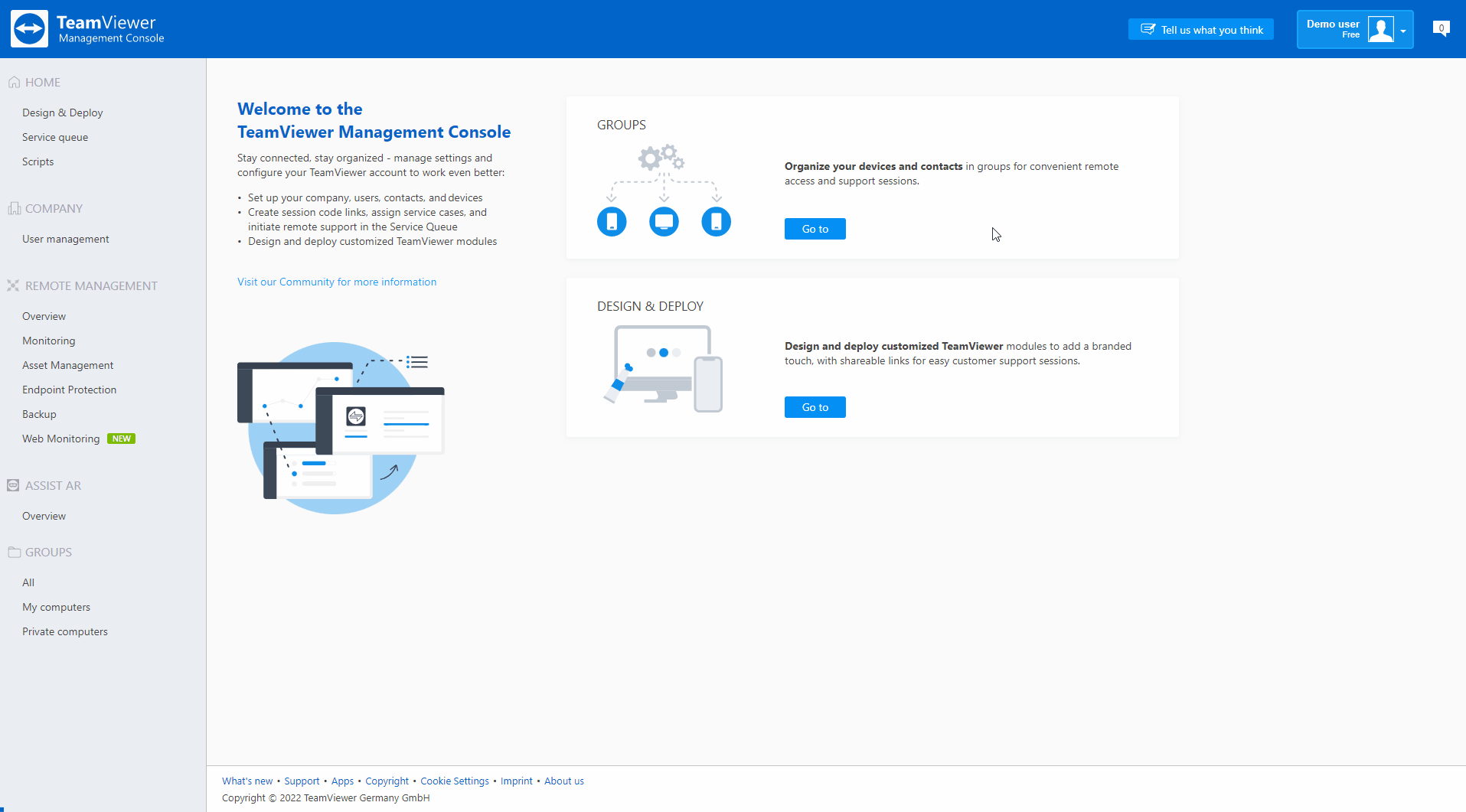Click the About us footer link
1466x812 pixels.
564,781
